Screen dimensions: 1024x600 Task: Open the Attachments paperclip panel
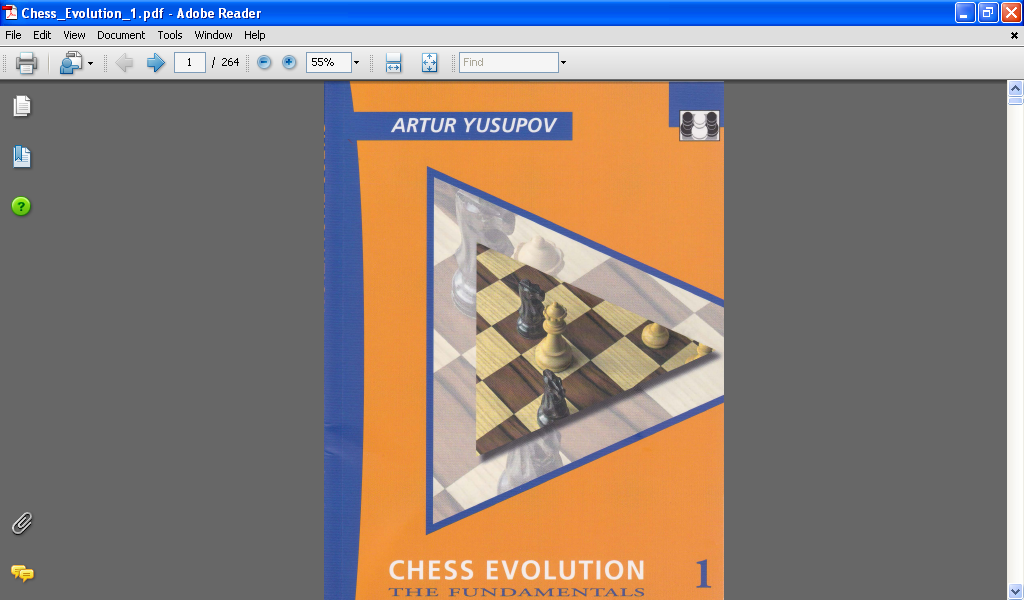point(22,524)
